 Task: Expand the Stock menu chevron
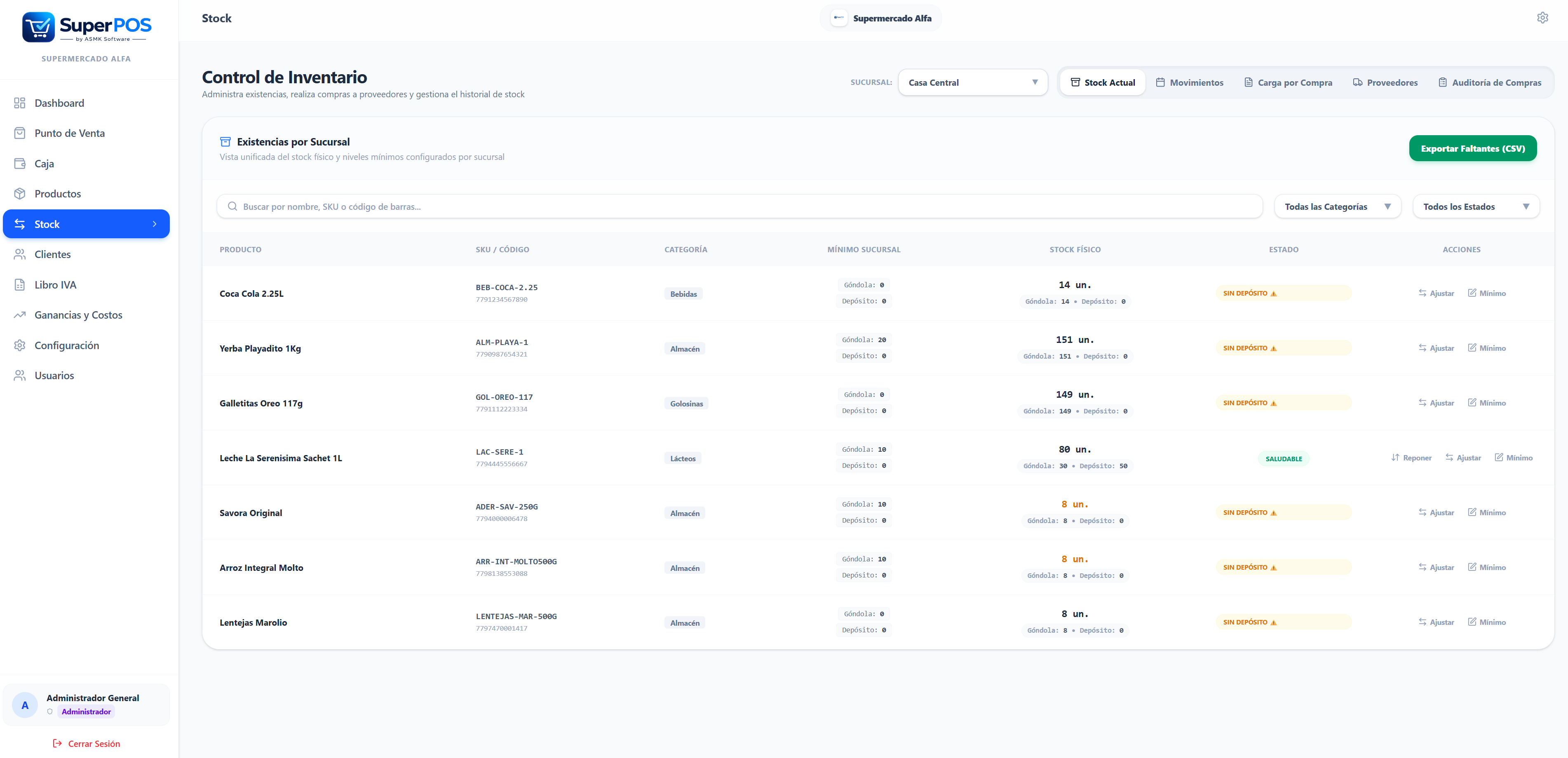155,224
